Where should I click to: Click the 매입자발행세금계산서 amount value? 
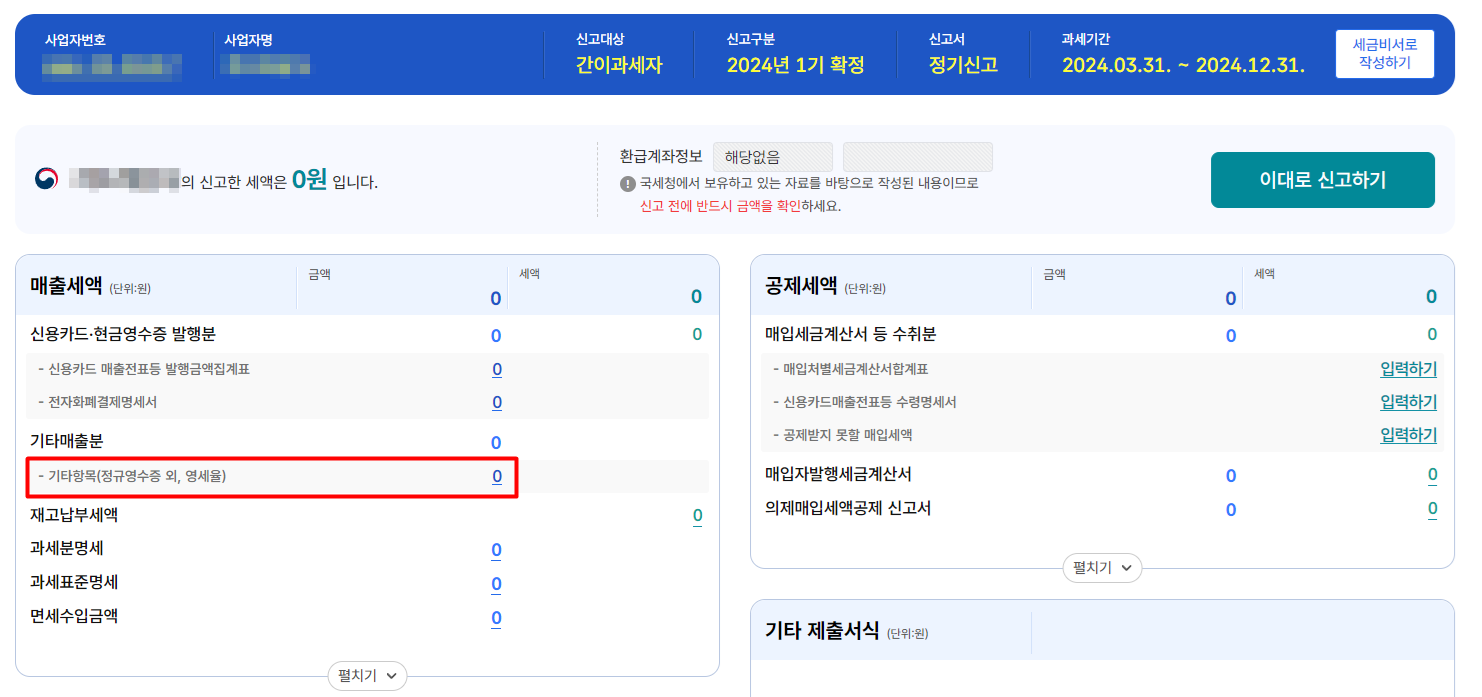point(1230,475)
